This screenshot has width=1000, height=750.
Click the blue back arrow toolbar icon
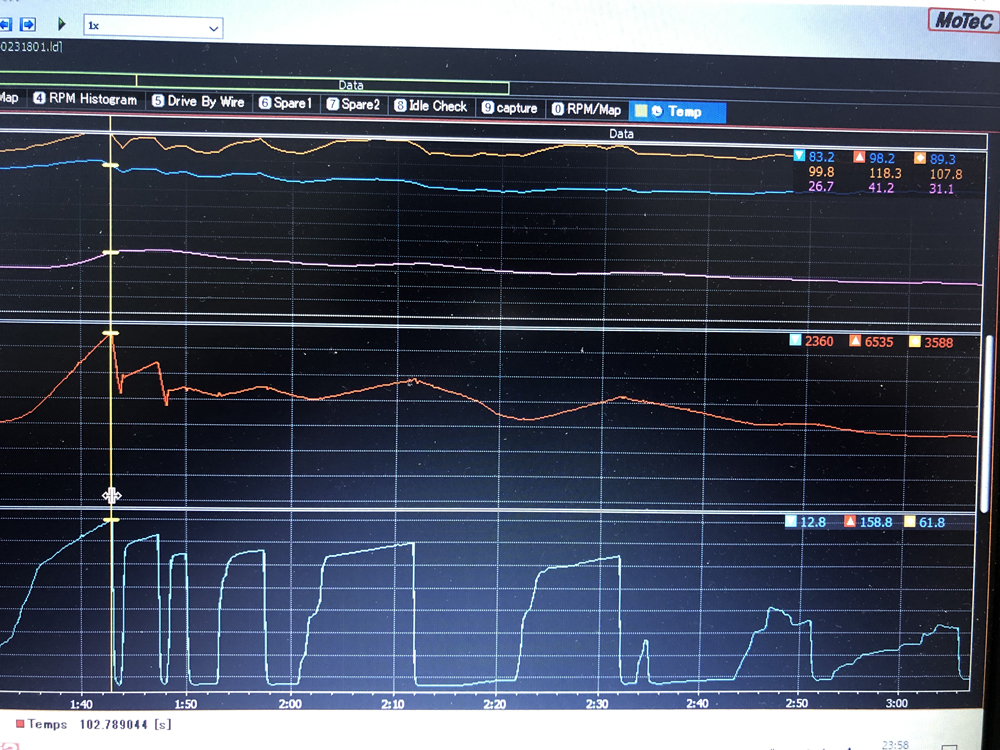tap(5, 24)
